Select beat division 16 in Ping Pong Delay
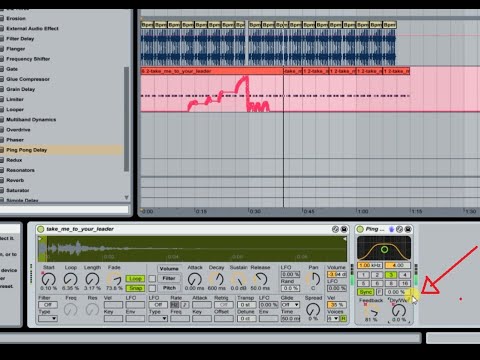Viewport: 480px width, 360px height. (x=404, y=283)
